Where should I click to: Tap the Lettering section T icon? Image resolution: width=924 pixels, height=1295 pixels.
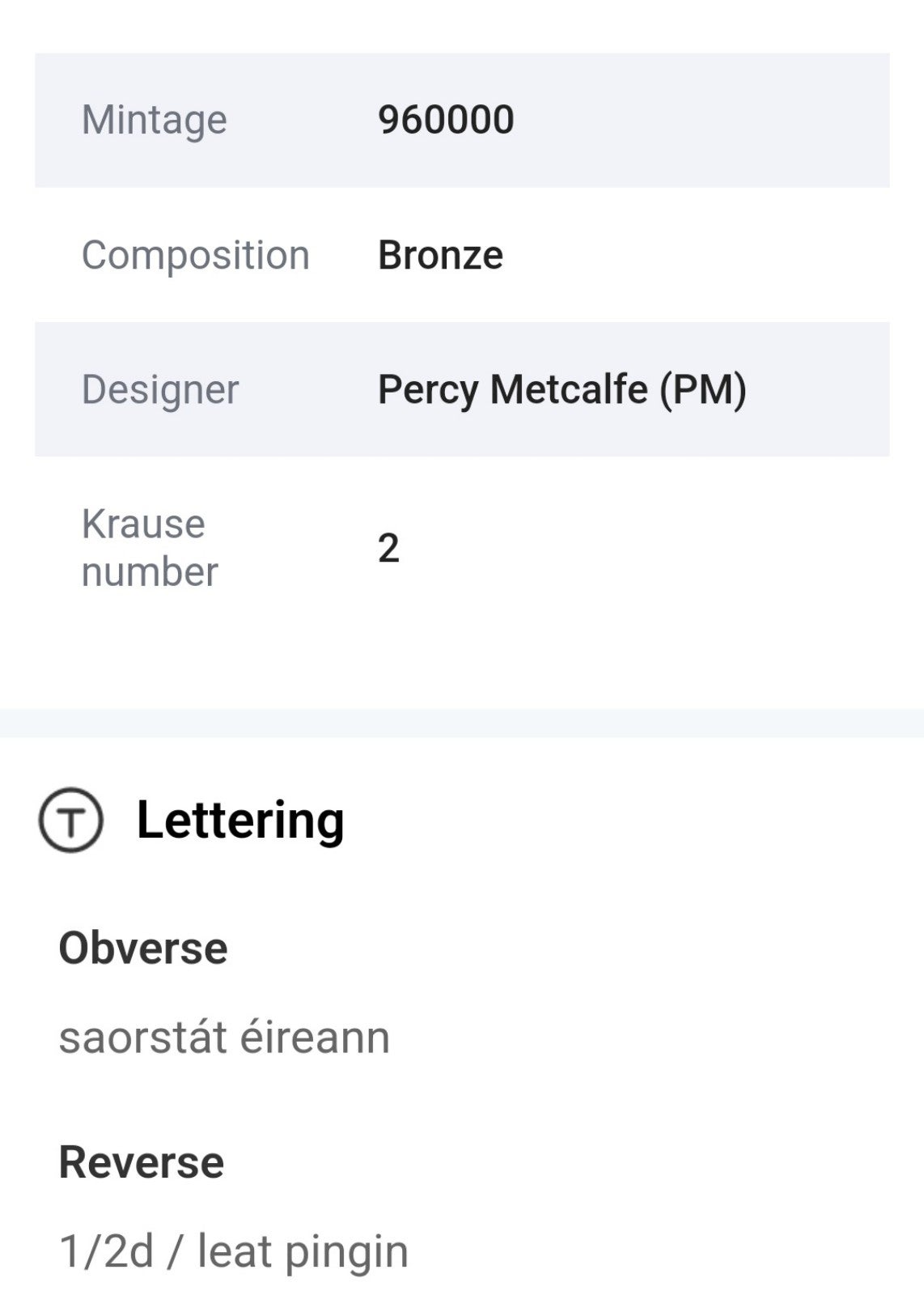(70, 820)
